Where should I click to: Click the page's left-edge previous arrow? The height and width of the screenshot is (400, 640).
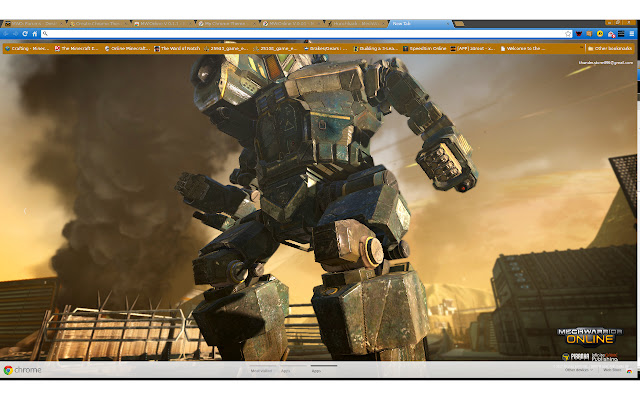click(x=25, y=211)
